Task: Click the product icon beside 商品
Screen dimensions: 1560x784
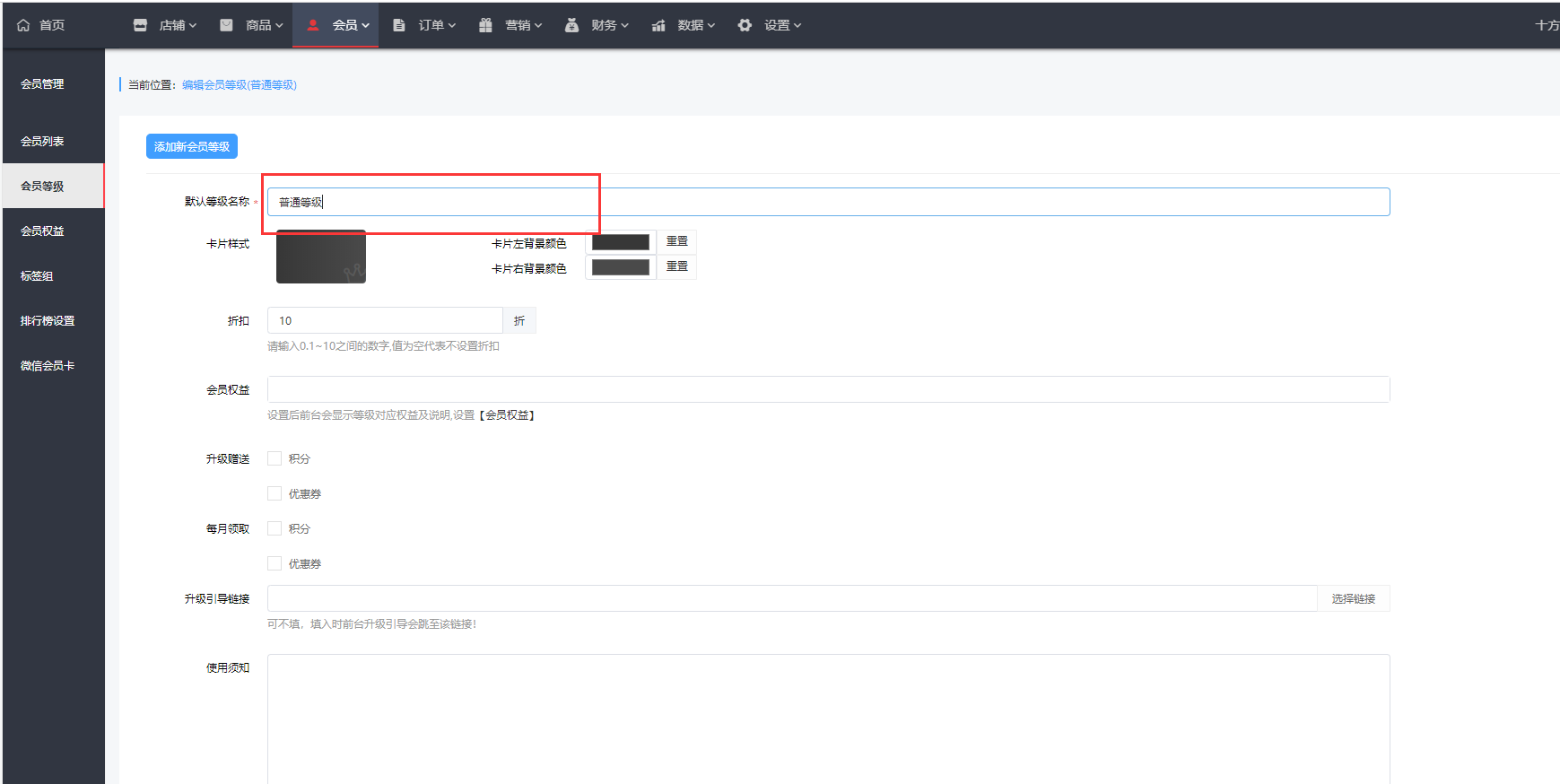Action: tap(227, 25)
